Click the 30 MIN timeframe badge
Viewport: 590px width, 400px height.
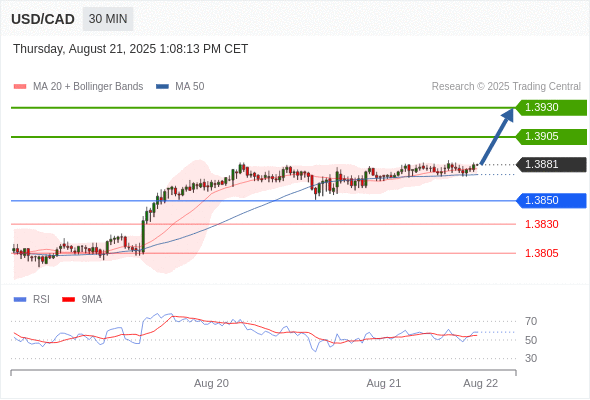108,19
